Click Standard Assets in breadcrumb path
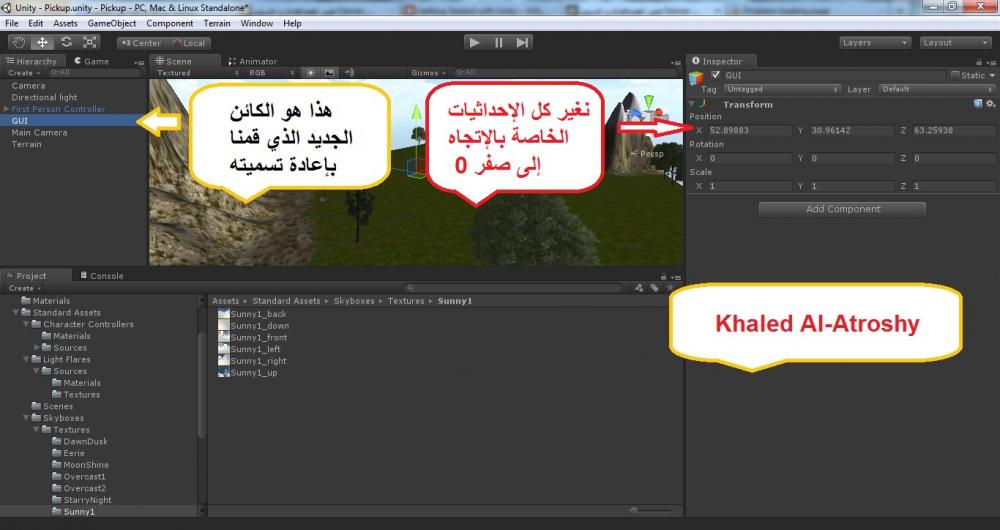1000x530 pixels. (286, 301)
